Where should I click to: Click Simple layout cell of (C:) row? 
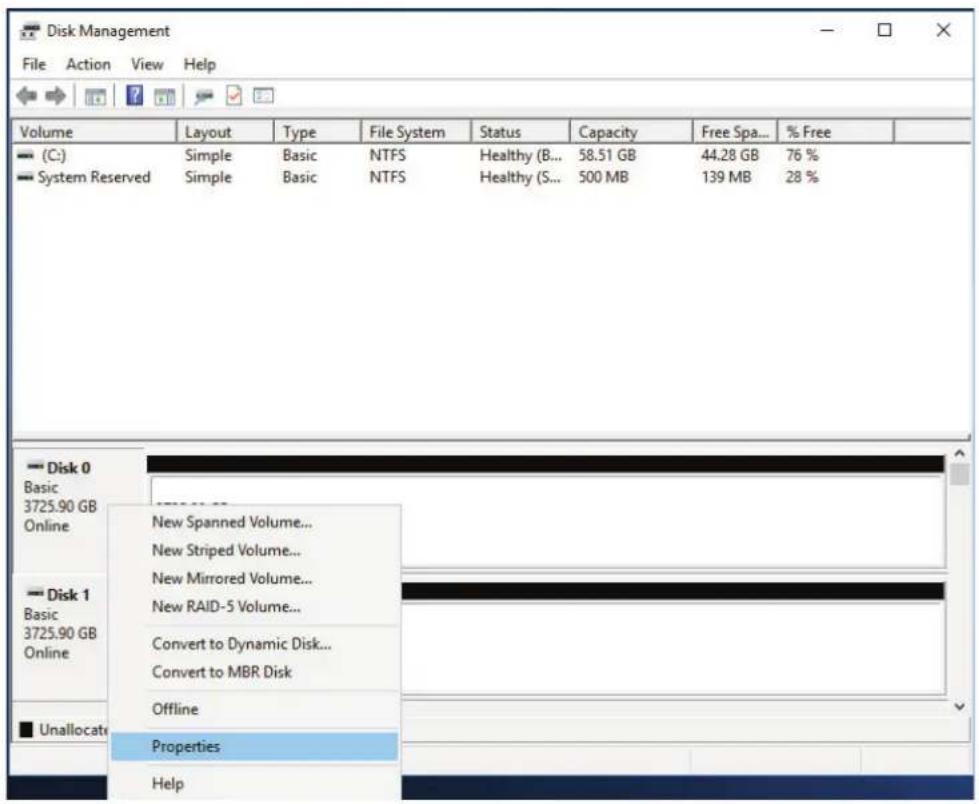point(208,155)
